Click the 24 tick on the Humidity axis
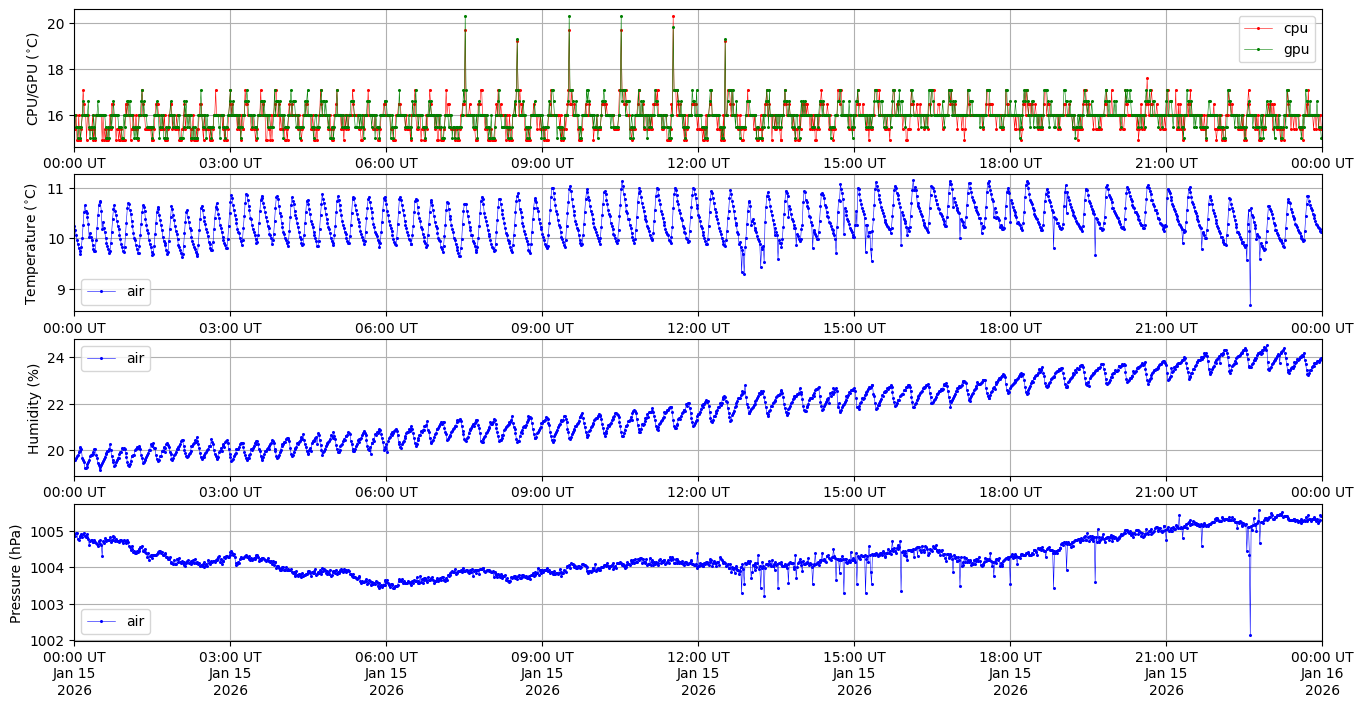 [x=56, y=358]
